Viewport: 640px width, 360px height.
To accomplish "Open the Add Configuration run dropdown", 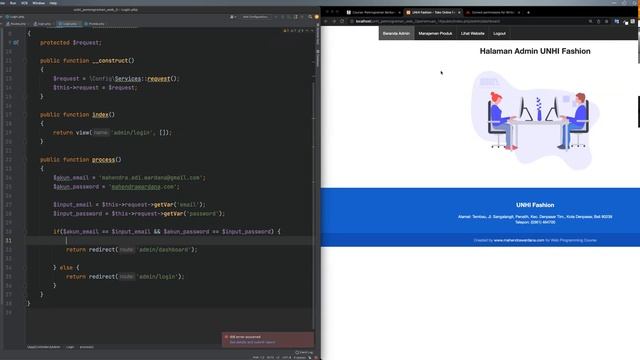I will coord(256,17).
